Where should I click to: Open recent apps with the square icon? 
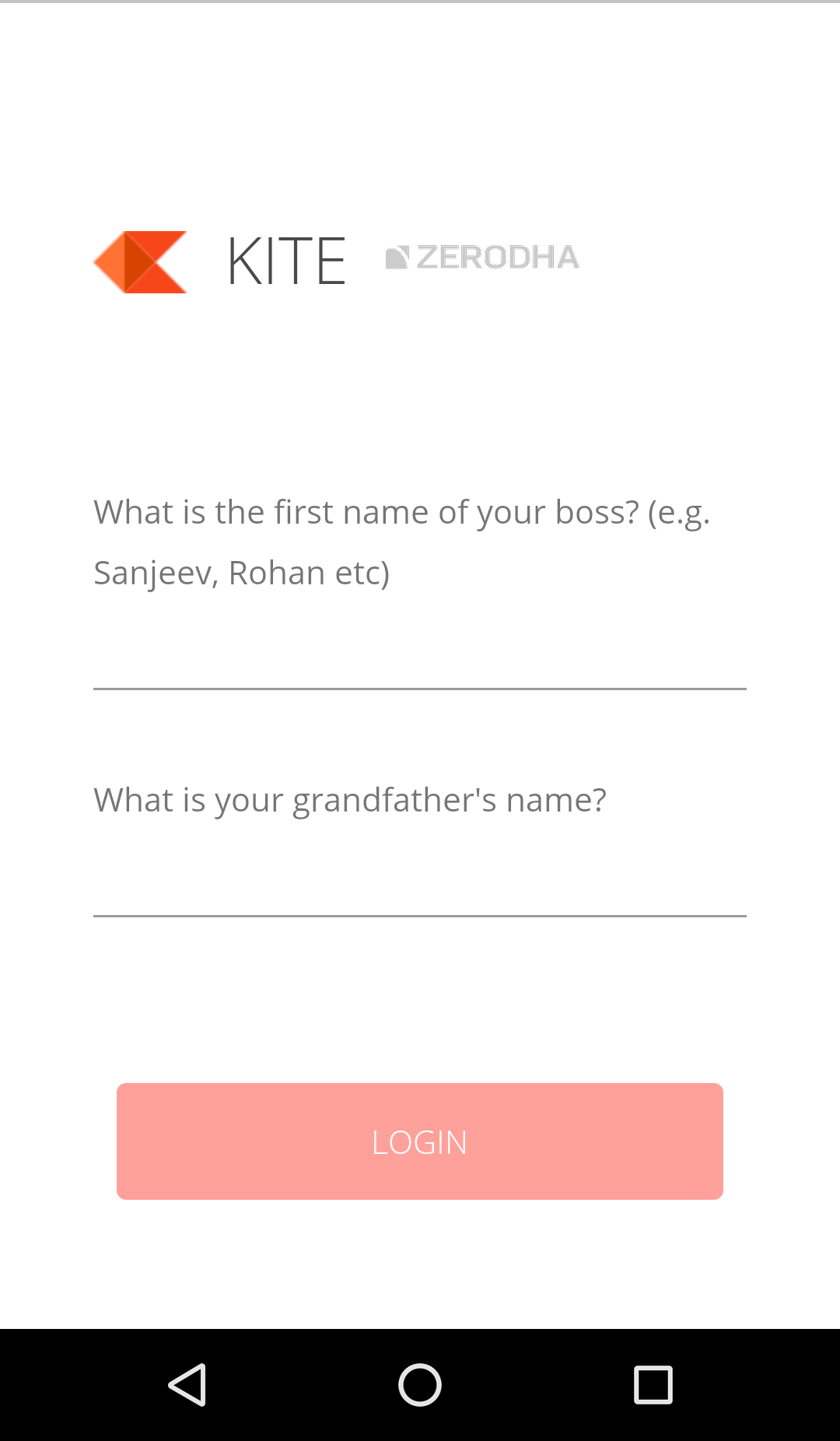(653, 1385)
